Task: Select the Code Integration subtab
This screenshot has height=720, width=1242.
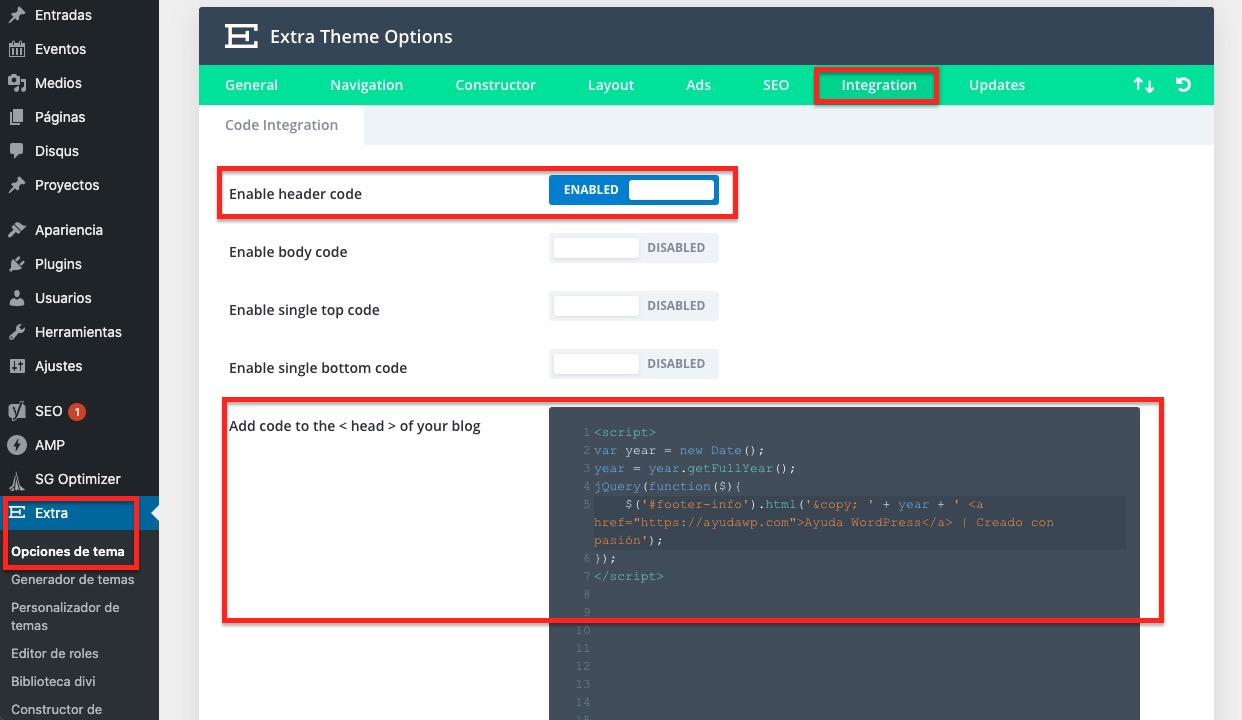Action: pos(281,125)
